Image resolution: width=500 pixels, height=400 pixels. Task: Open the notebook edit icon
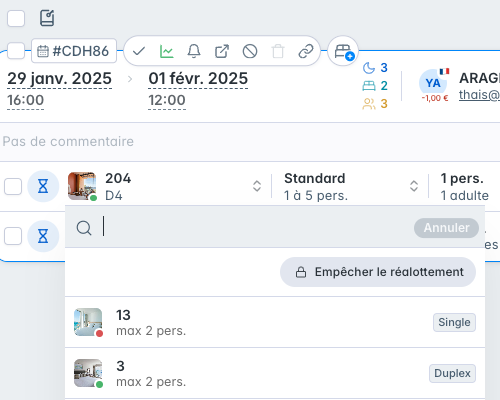[47, 18]
